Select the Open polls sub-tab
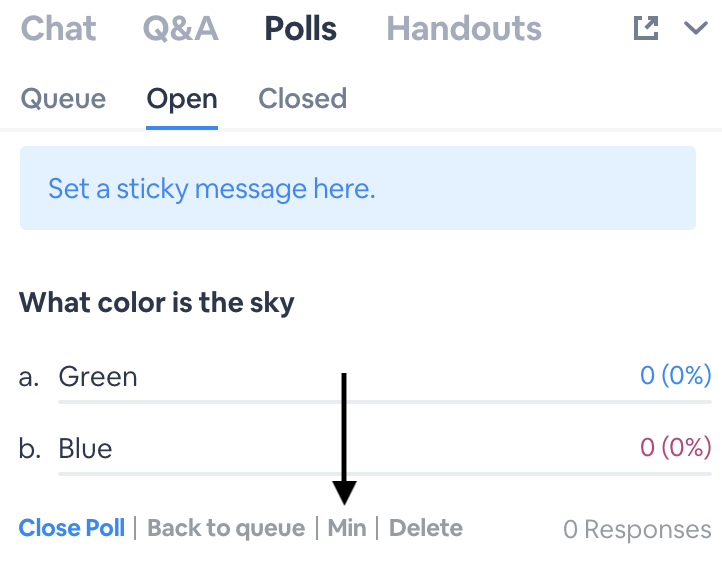722x588 pixels. [x=182, y=99]
